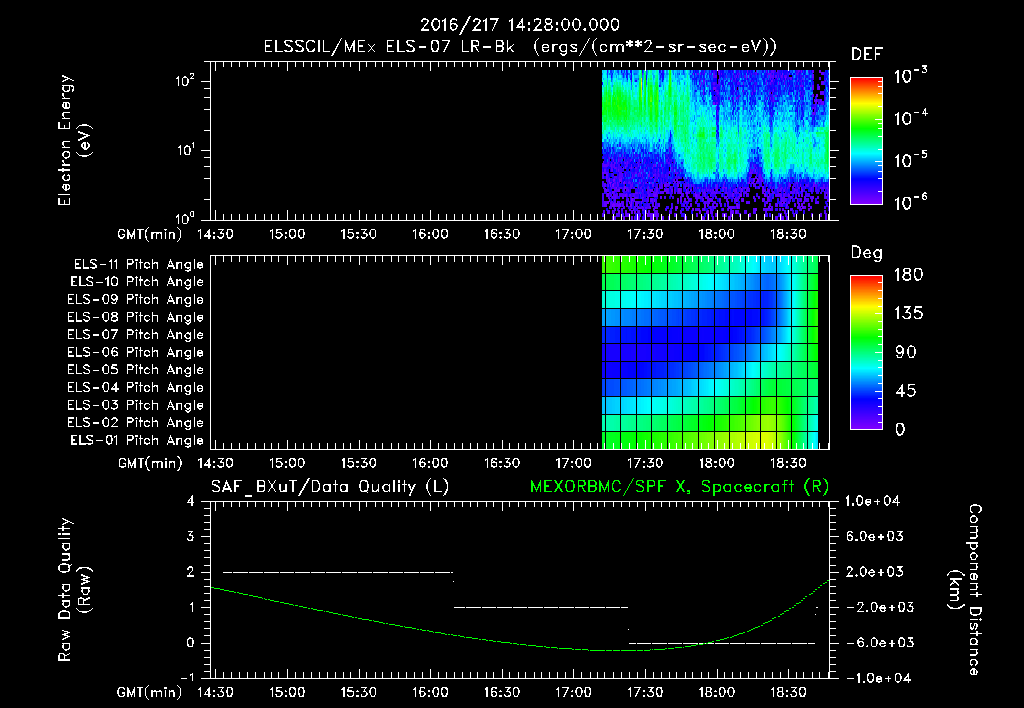Click the 180 label on the Deg colorbar

point(908,275)
